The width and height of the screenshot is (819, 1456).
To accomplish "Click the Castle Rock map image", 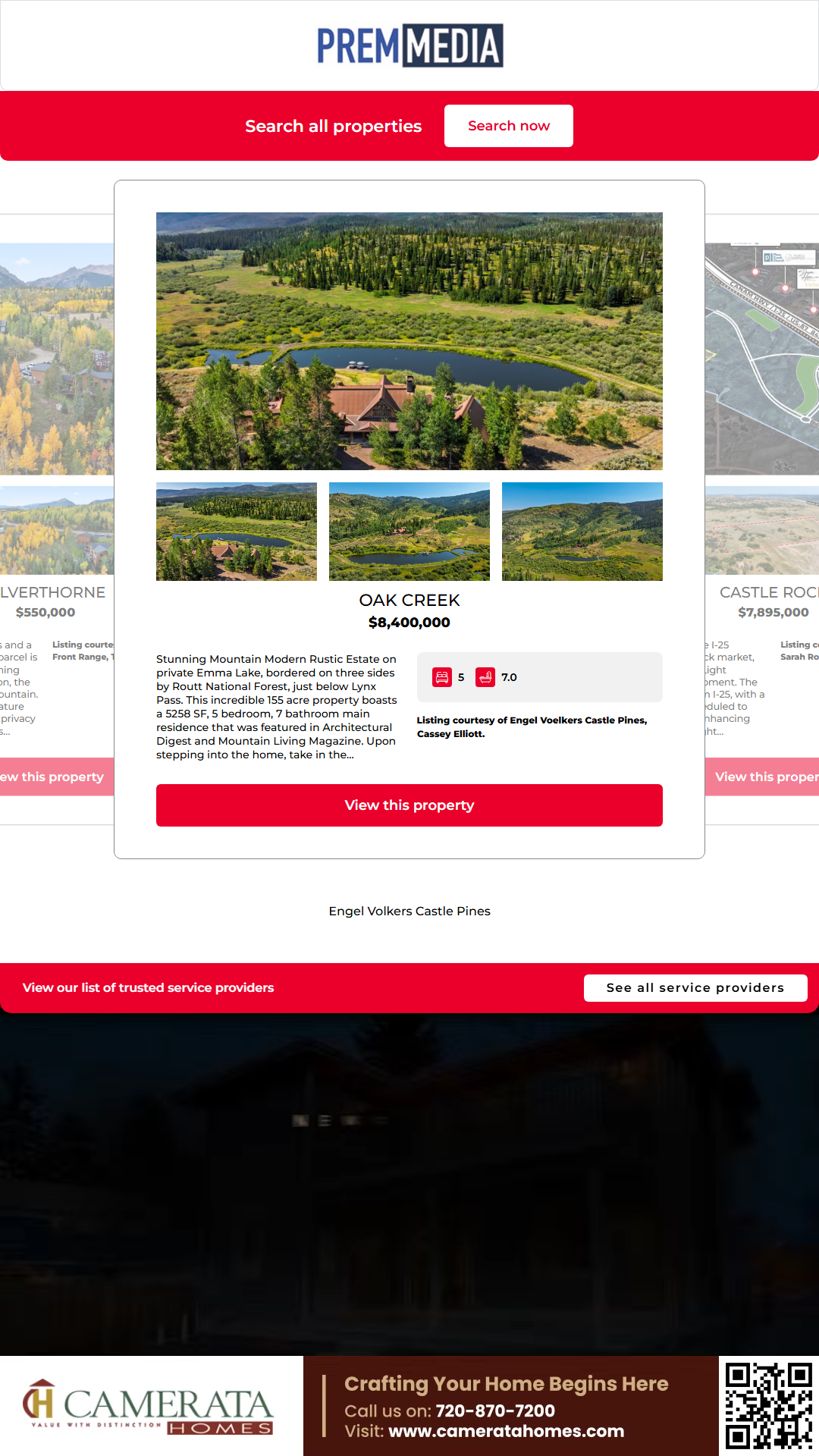I will (x=762, y=359).
